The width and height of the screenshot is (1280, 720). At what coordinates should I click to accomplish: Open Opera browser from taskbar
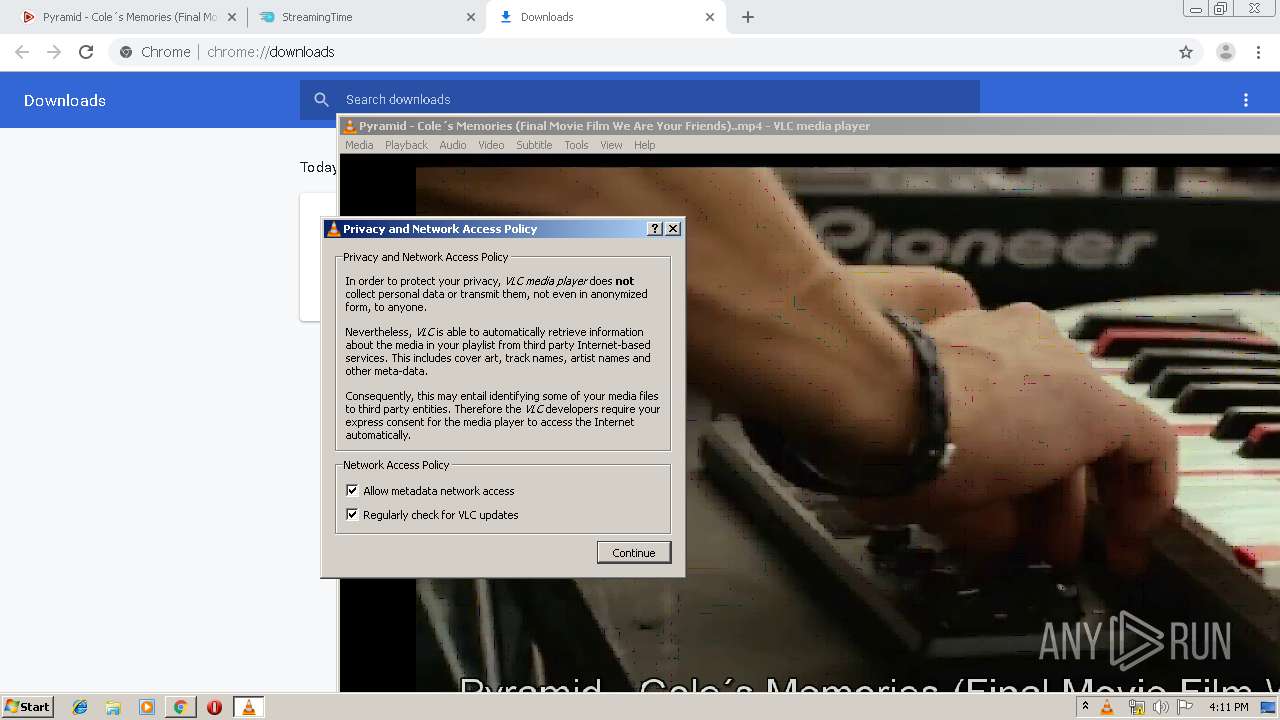(x=214, y=707)
